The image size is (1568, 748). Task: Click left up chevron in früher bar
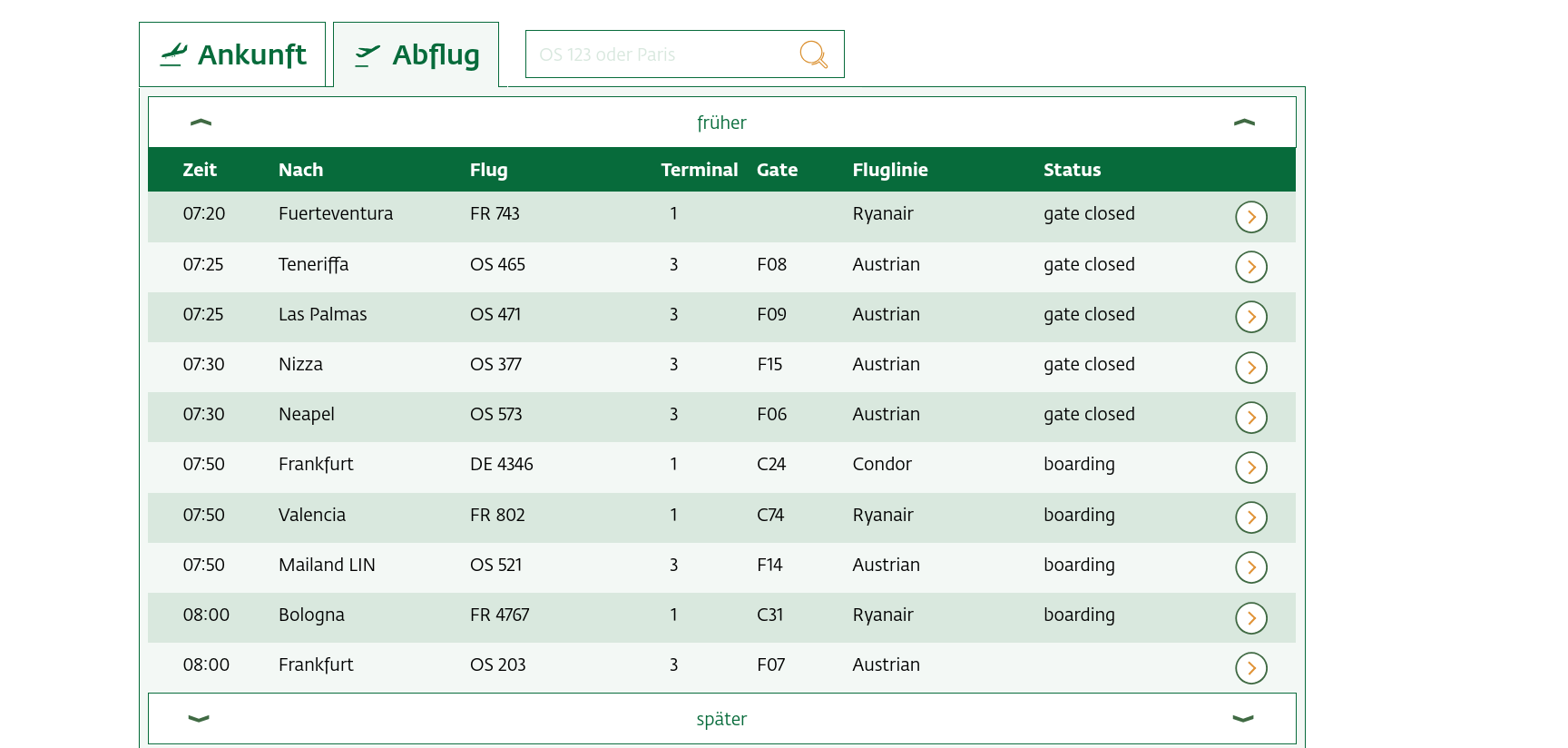coord(201,123)
